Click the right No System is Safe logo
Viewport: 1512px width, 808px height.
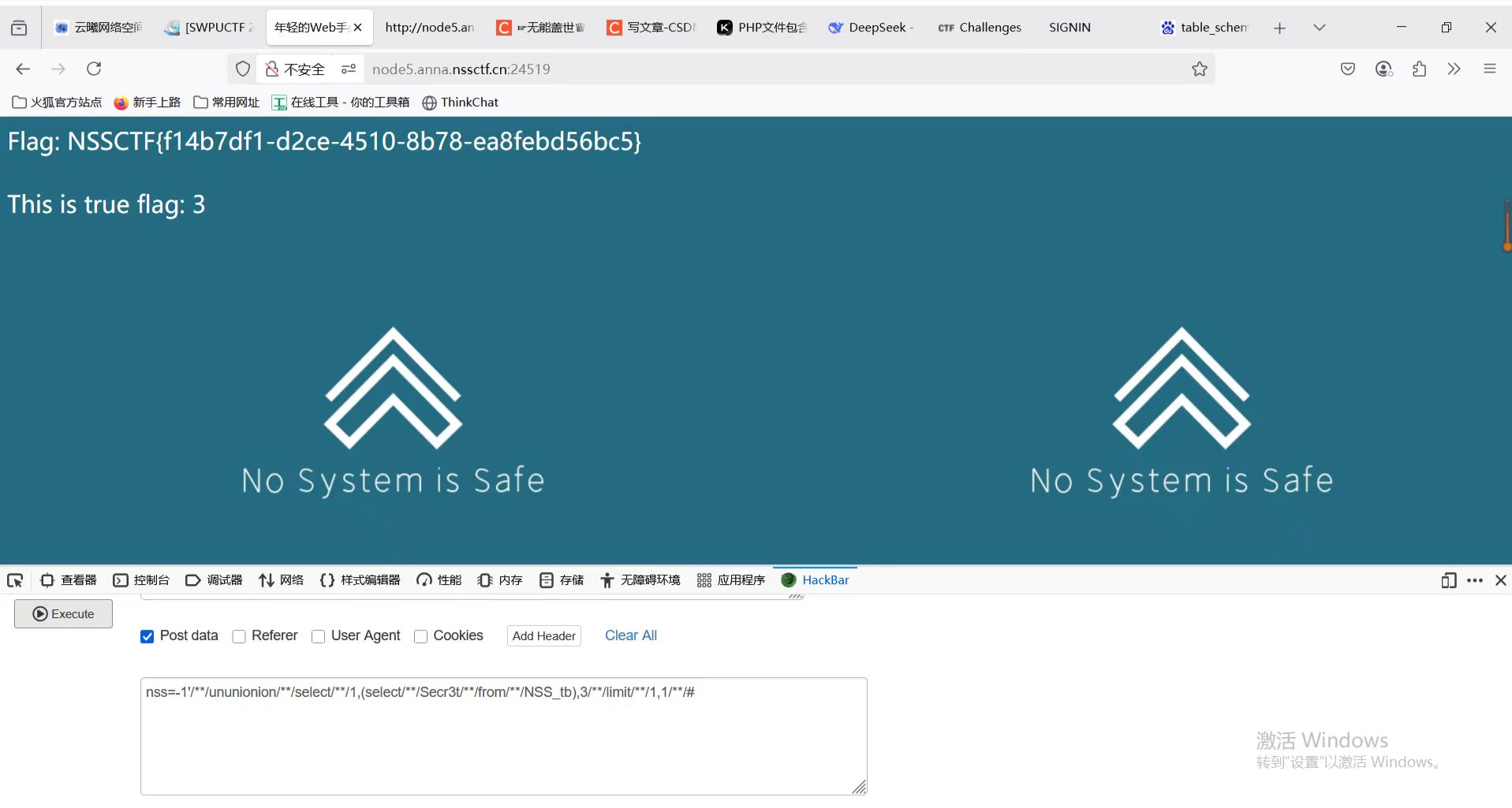tap(1182, 411)
